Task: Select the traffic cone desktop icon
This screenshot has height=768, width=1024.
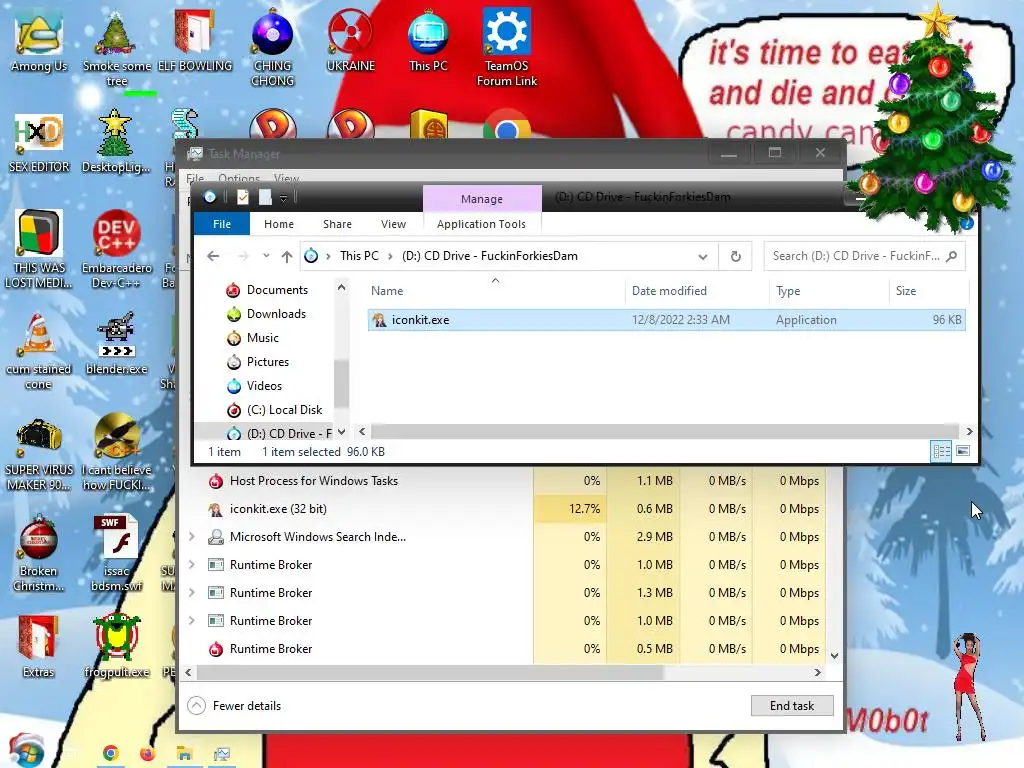Action: [39, 351]
